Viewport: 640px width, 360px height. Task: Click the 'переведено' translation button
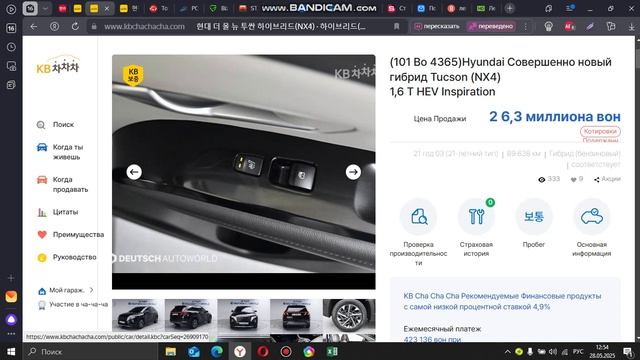tap(491, 27)
